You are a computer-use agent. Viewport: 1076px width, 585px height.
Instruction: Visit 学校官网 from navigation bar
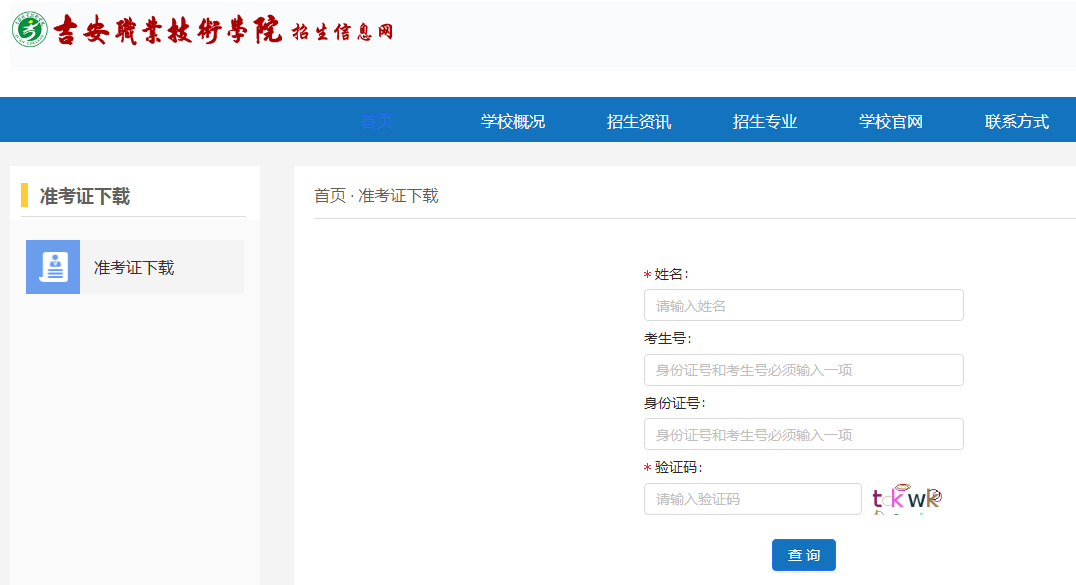[x=891, y=122]
